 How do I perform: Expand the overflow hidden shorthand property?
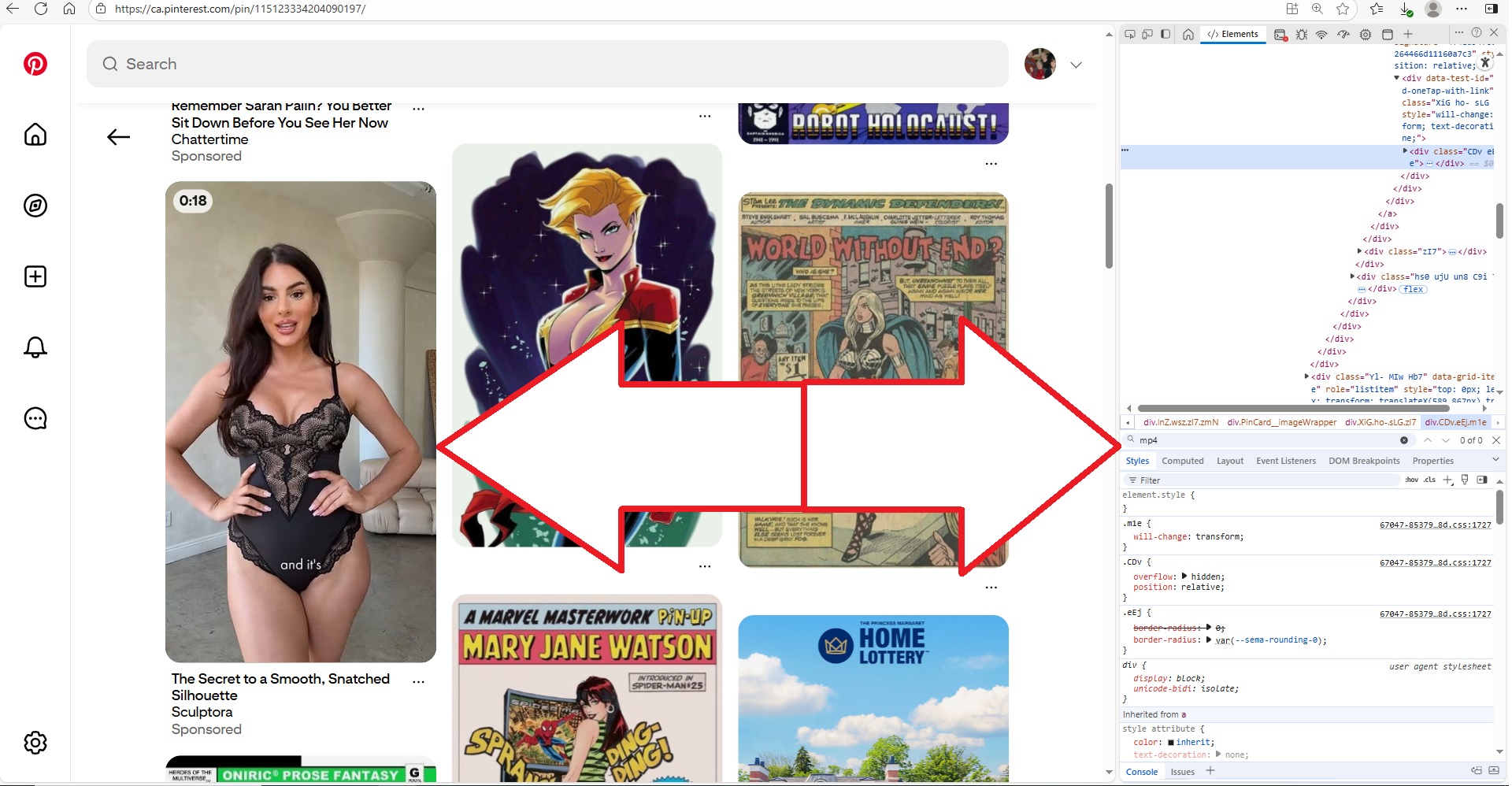pyautogui.click(x=1184, y=577)
